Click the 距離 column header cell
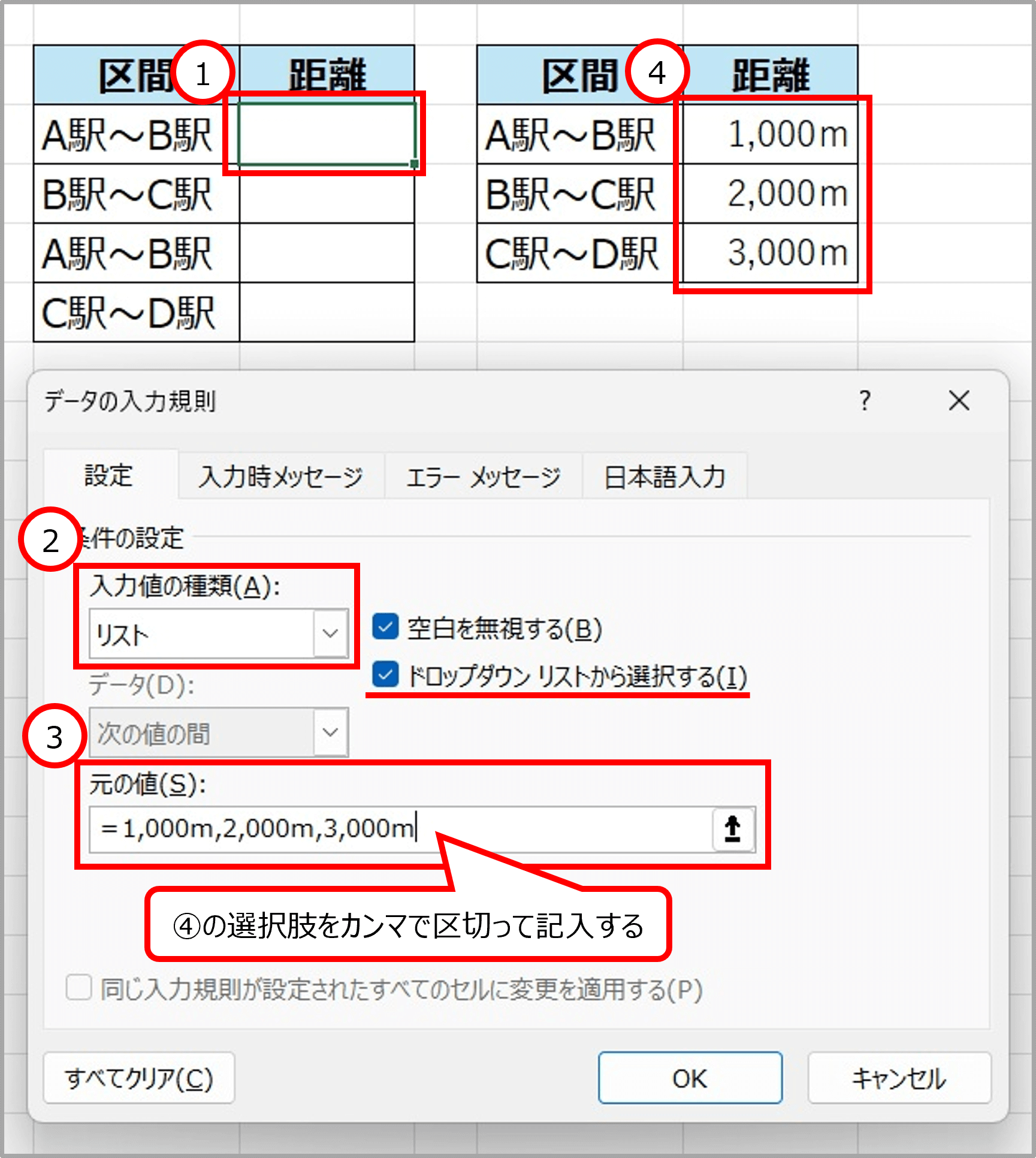Viewport: 1036px width, 1158px height. tap(327, 73)
